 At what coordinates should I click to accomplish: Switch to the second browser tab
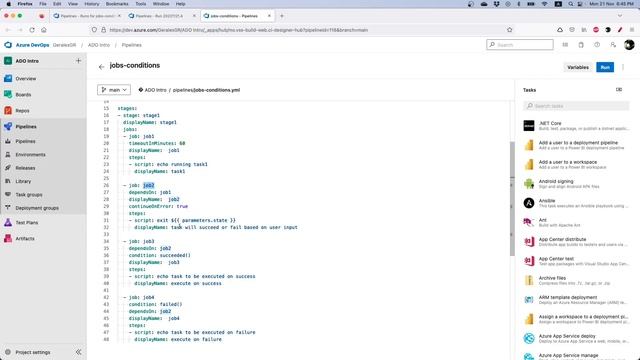161,16
